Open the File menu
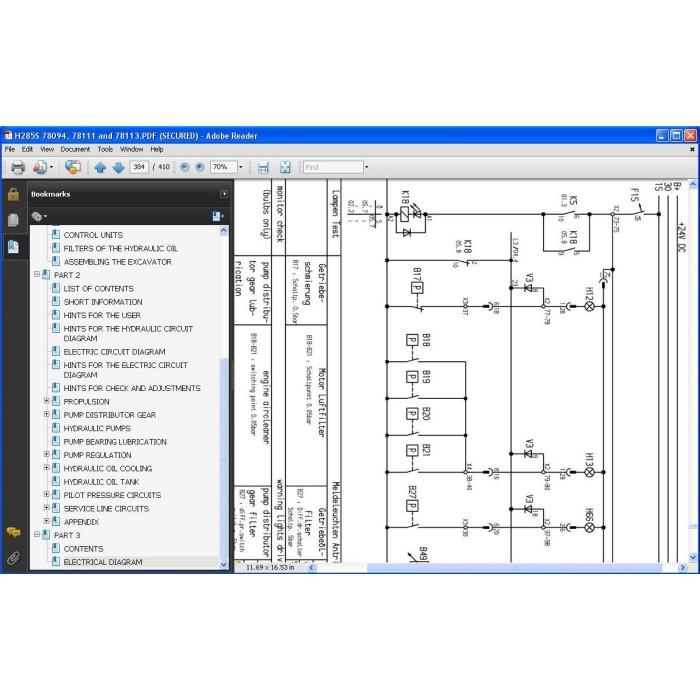Image resolution: width=700 pixels, height=700 pixels. pos(10,149)
